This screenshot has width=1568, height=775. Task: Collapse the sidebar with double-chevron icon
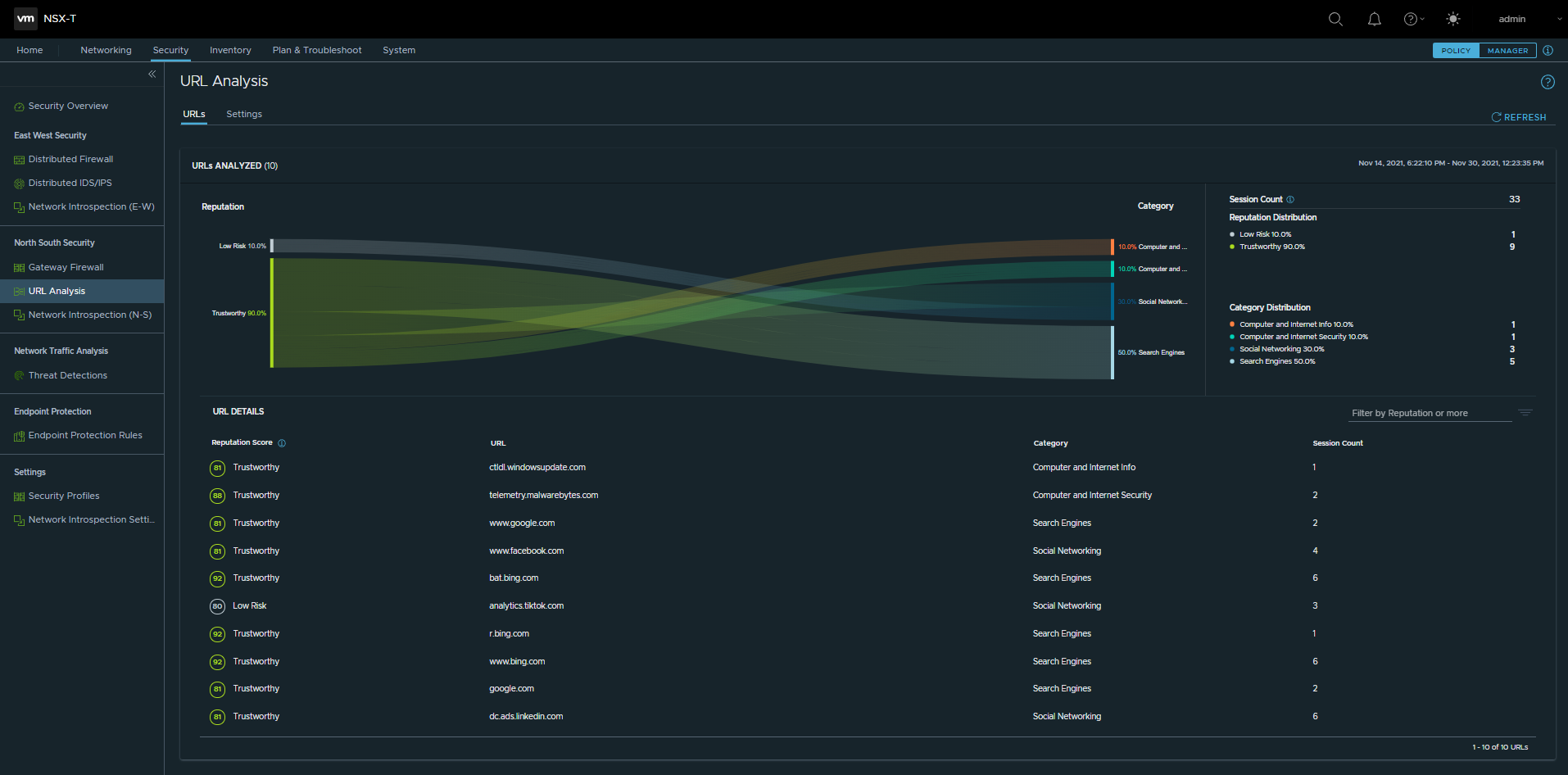[x=152, y=74]
